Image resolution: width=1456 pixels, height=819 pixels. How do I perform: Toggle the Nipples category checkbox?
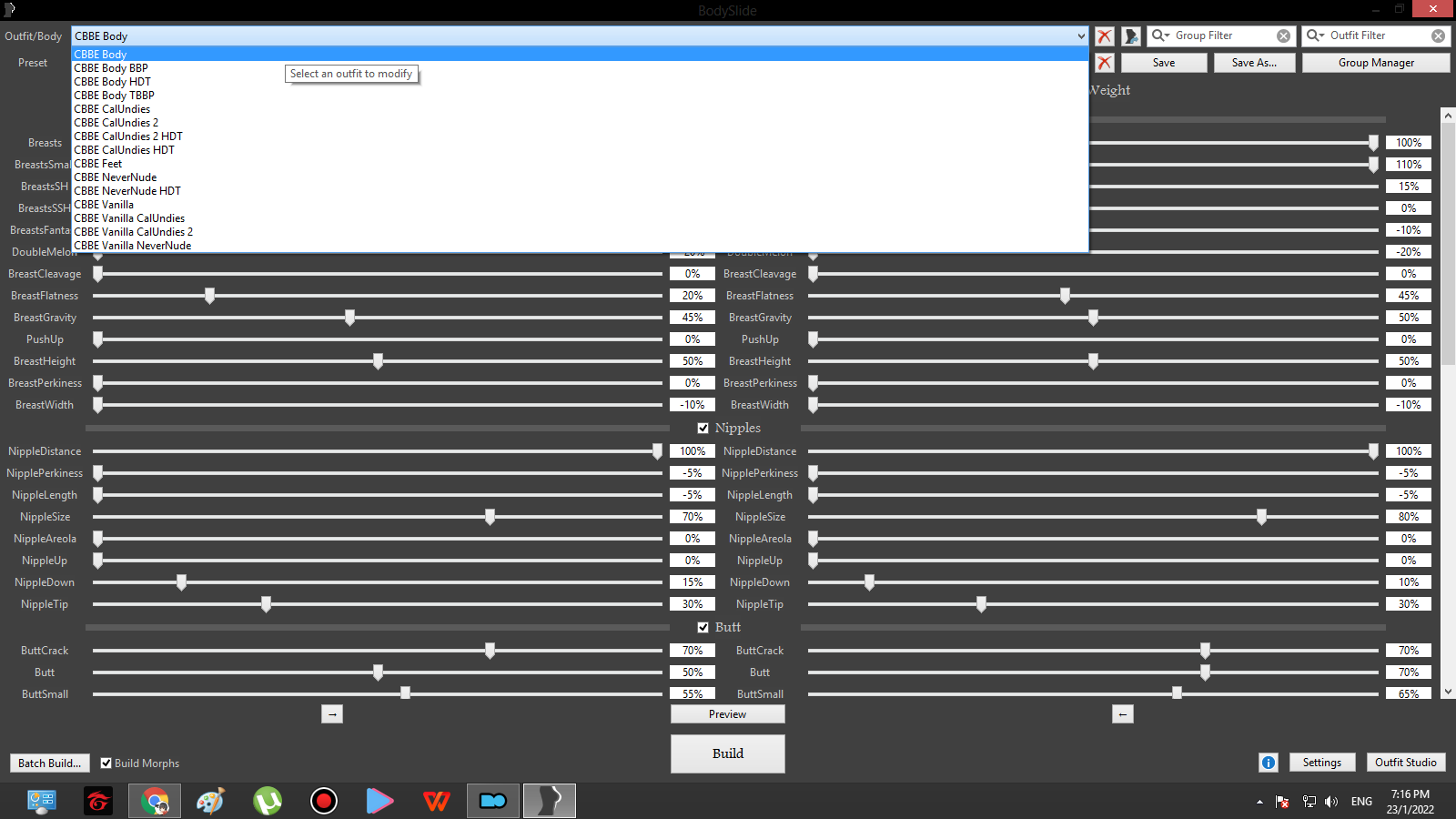(x=703, y=428)
